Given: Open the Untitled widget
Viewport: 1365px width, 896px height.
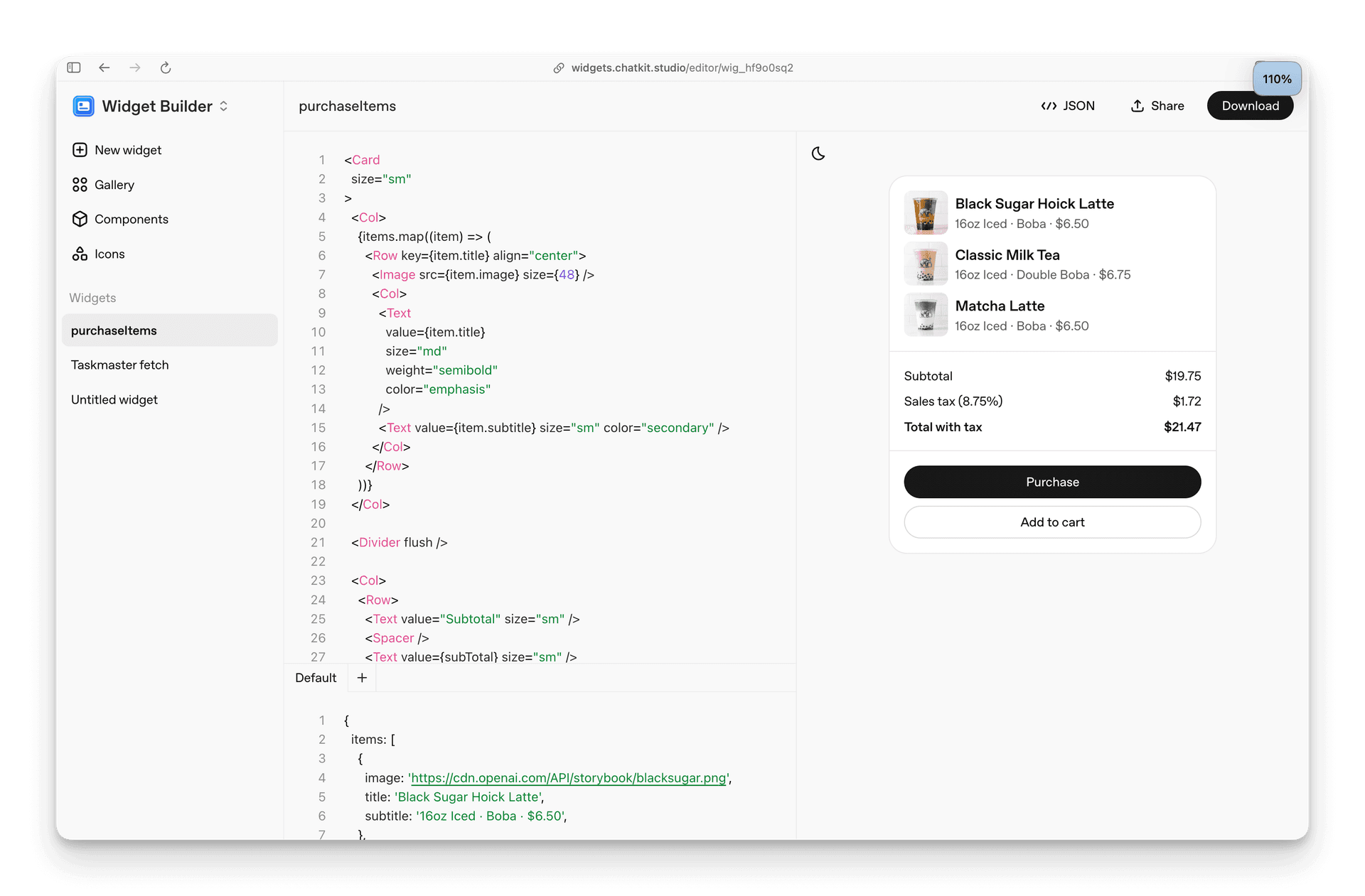Looking at the screenshot, I should coord(114,399).
